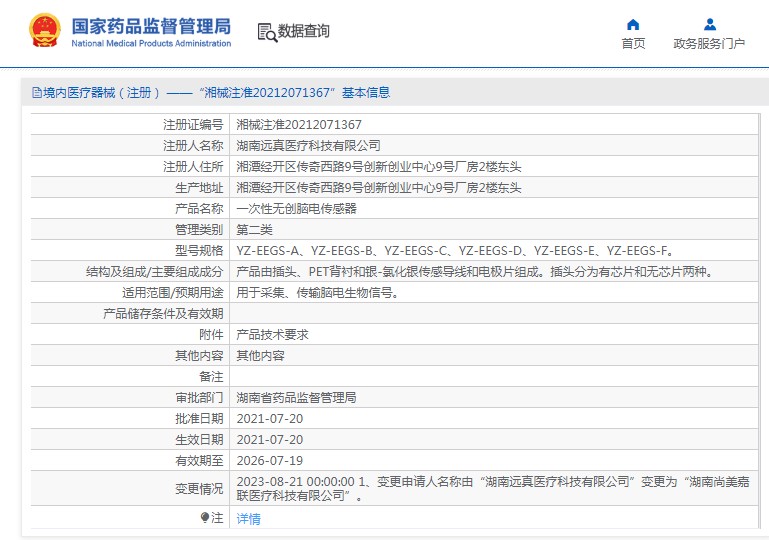Open the 数据查询 search icon
Viewport: 769px width, 540px height.
(267, 32)
